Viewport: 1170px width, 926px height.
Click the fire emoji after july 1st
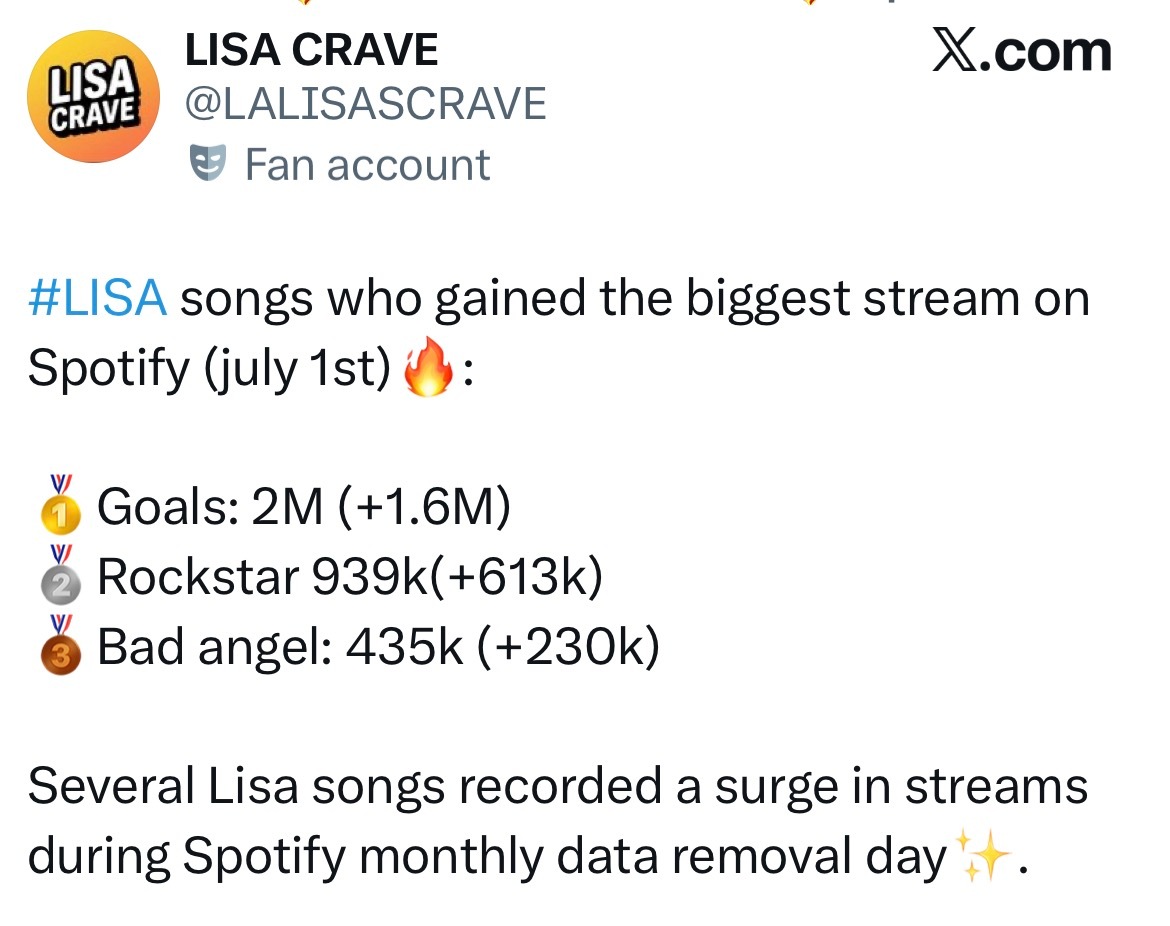pos(428,366)
